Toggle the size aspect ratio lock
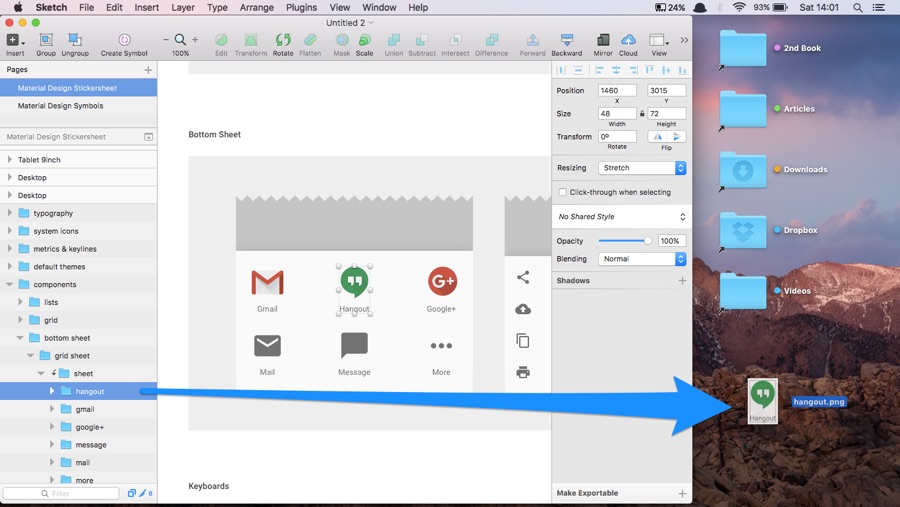Image resolution: width=900 pixels, height=507 pixels. 642,114
